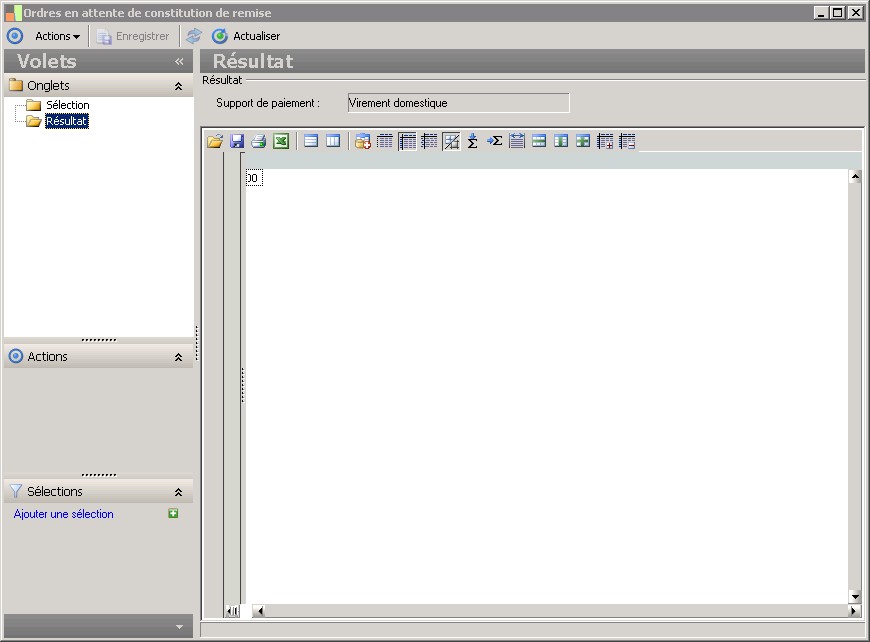Click the Support de paiement field
The image size is (870, 642).
coord(458,103)
